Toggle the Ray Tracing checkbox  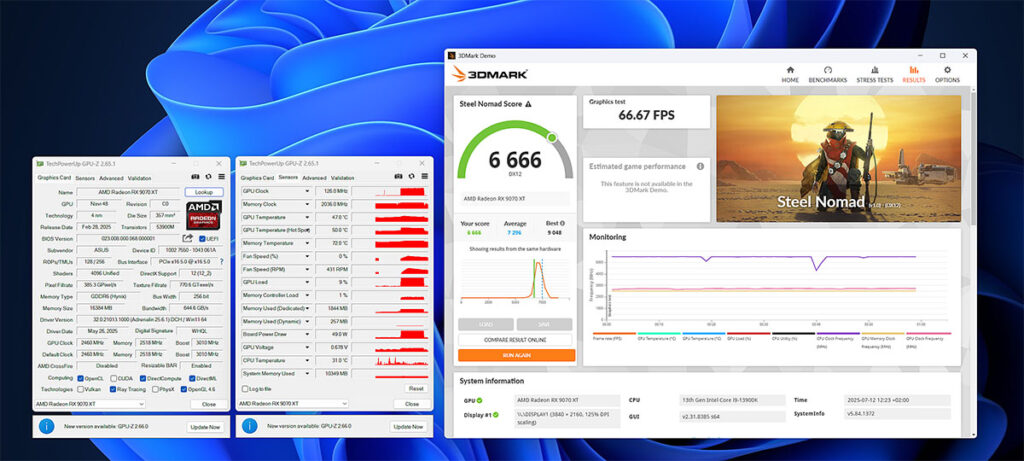click(114, 389)
